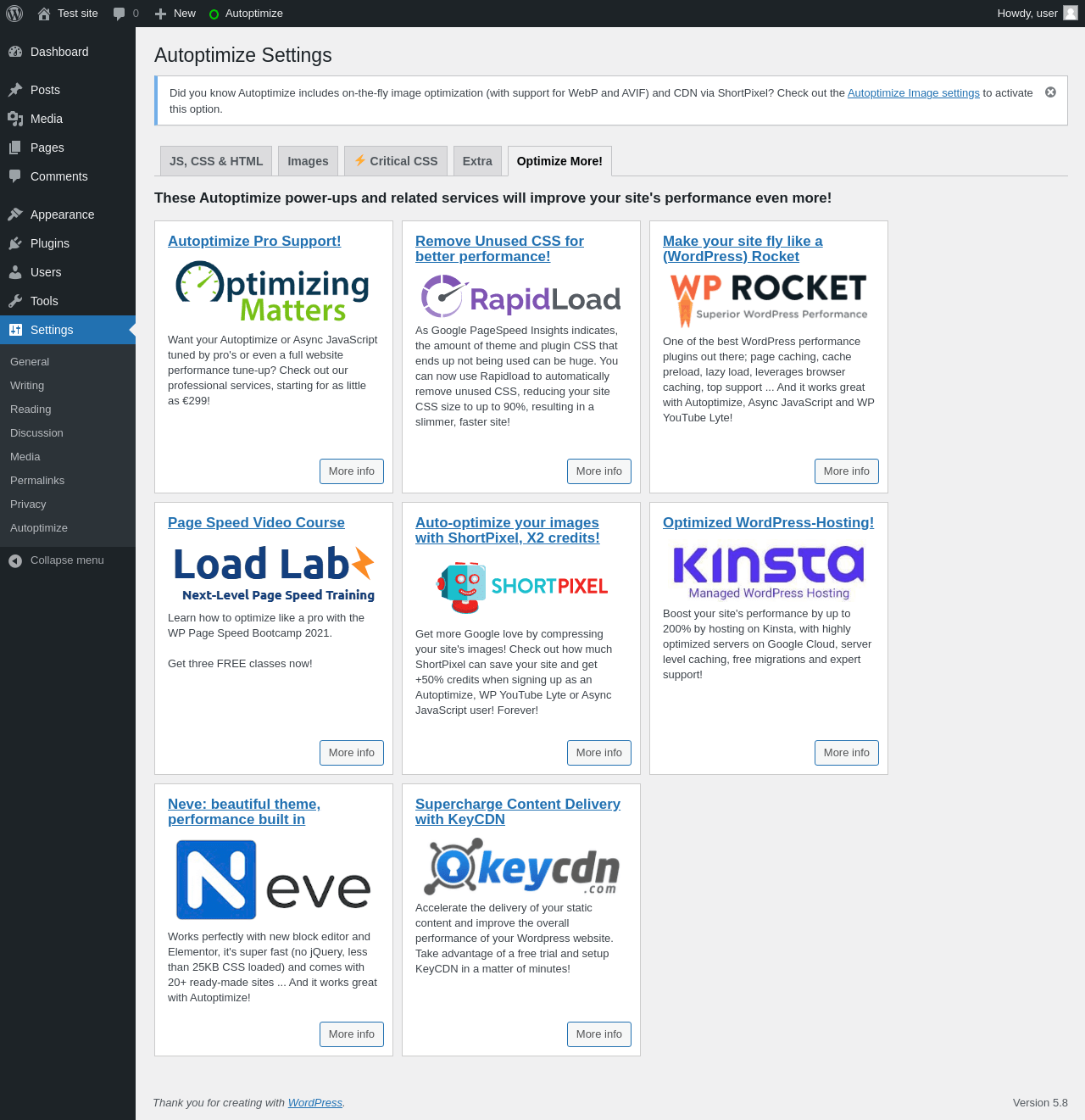
Task: Dismiss the image optimization notice
Action: click(1050, 92)
